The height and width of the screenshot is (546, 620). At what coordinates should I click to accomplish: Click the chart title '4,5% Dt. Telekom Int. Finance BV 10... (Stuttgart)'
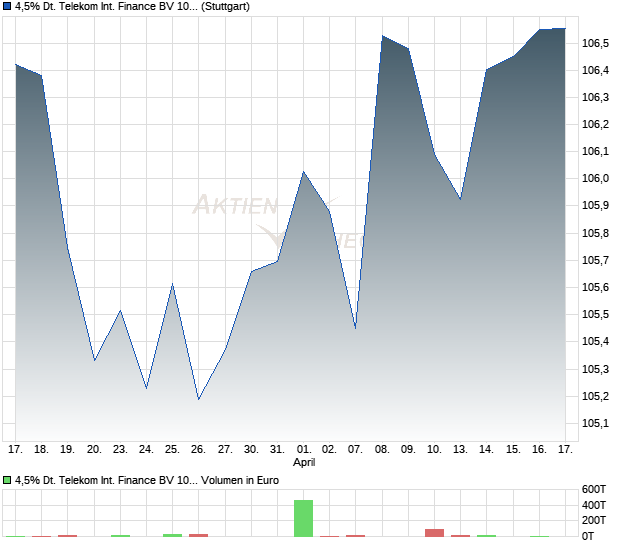tap(132, 7)
